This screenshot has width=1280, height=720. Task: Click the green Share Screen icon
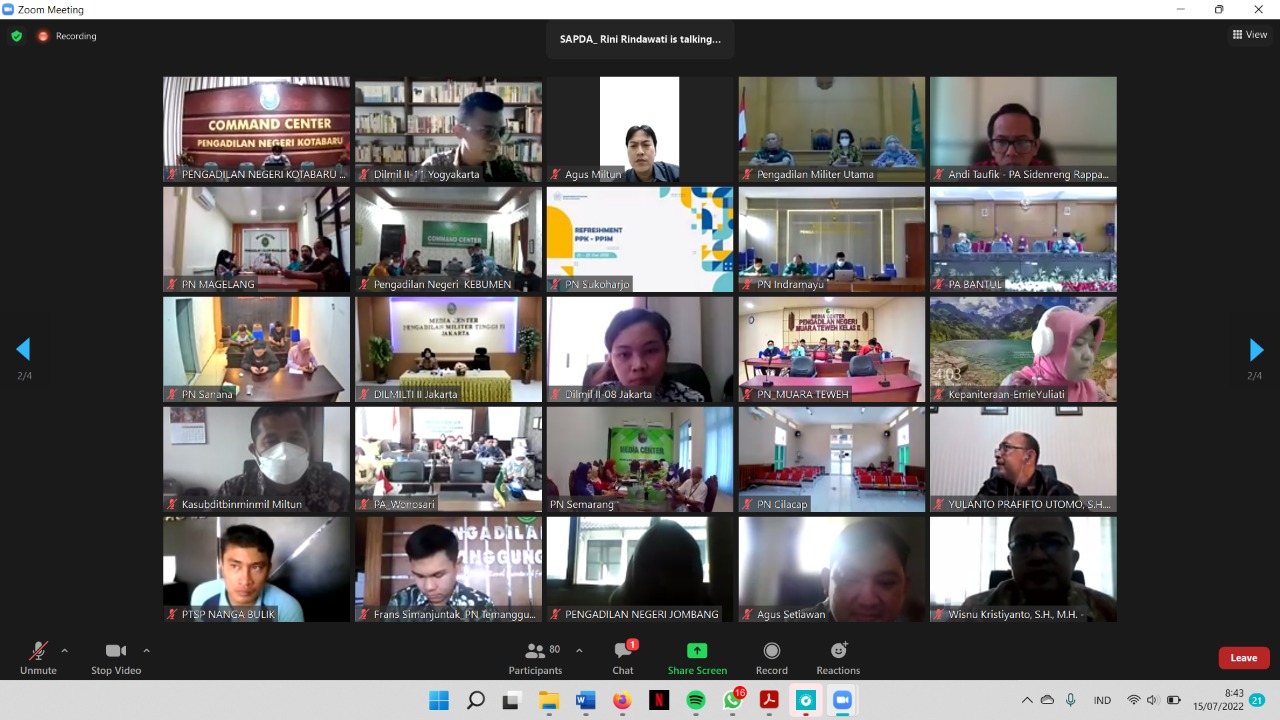point(697,651)
